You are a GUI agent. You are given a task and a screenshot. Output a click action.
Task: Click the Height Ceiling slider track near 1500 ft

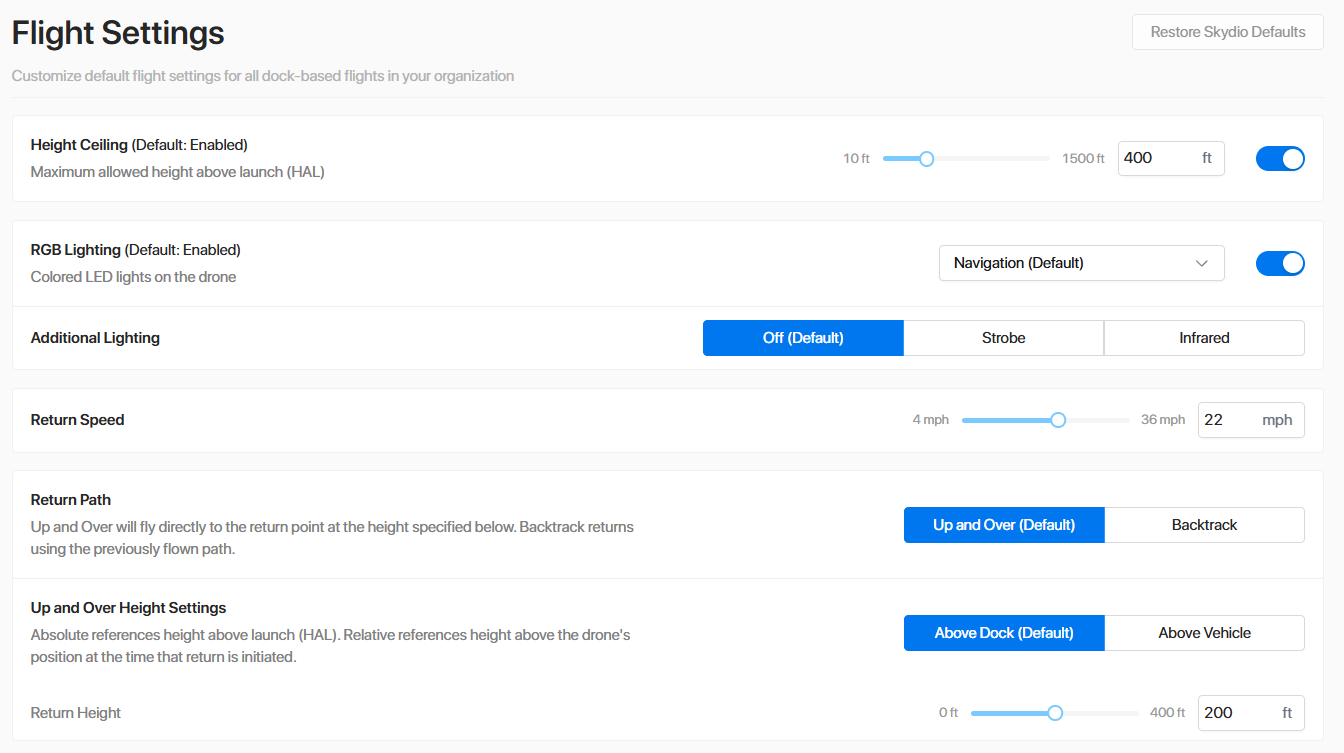(1040, 159)
